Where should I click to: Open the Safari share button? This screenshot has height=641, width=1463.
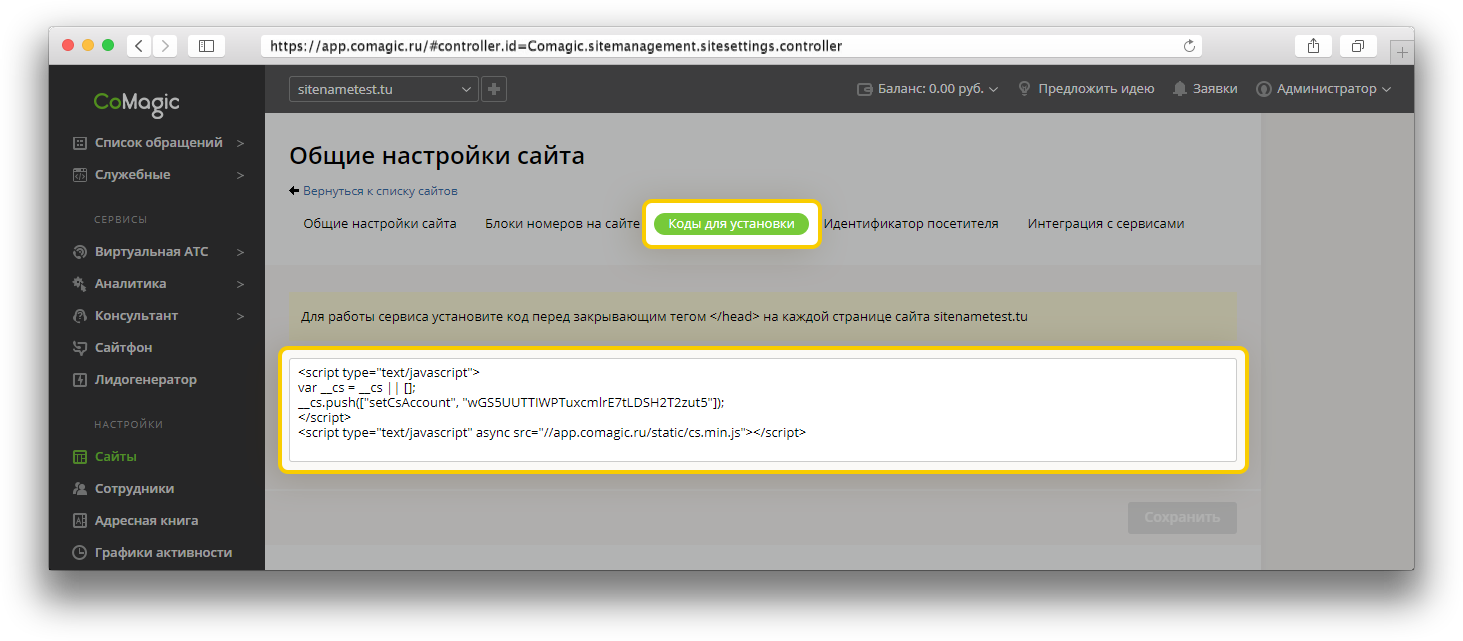(1313, 46)
